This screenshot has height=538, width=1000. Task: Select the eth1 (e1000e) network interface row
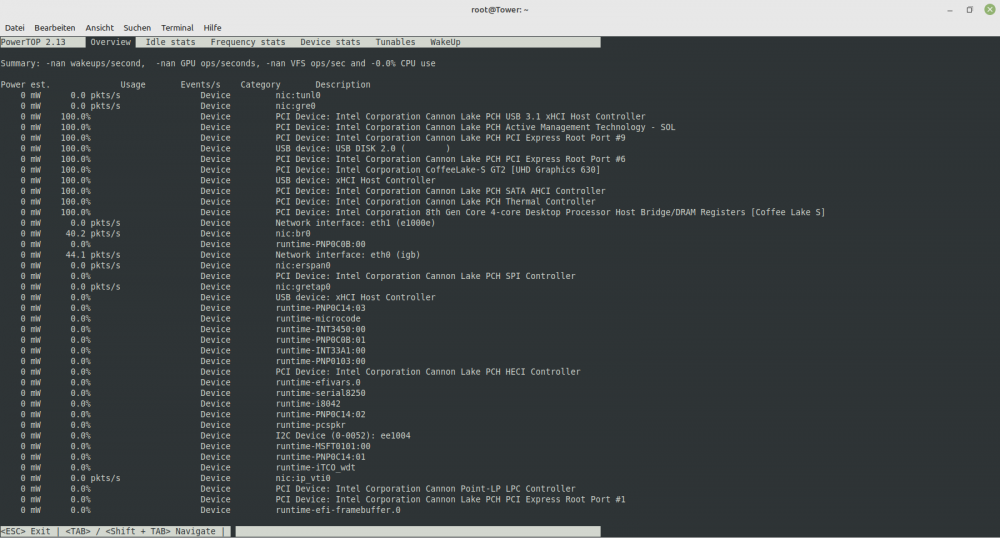(x=228, y=222)
